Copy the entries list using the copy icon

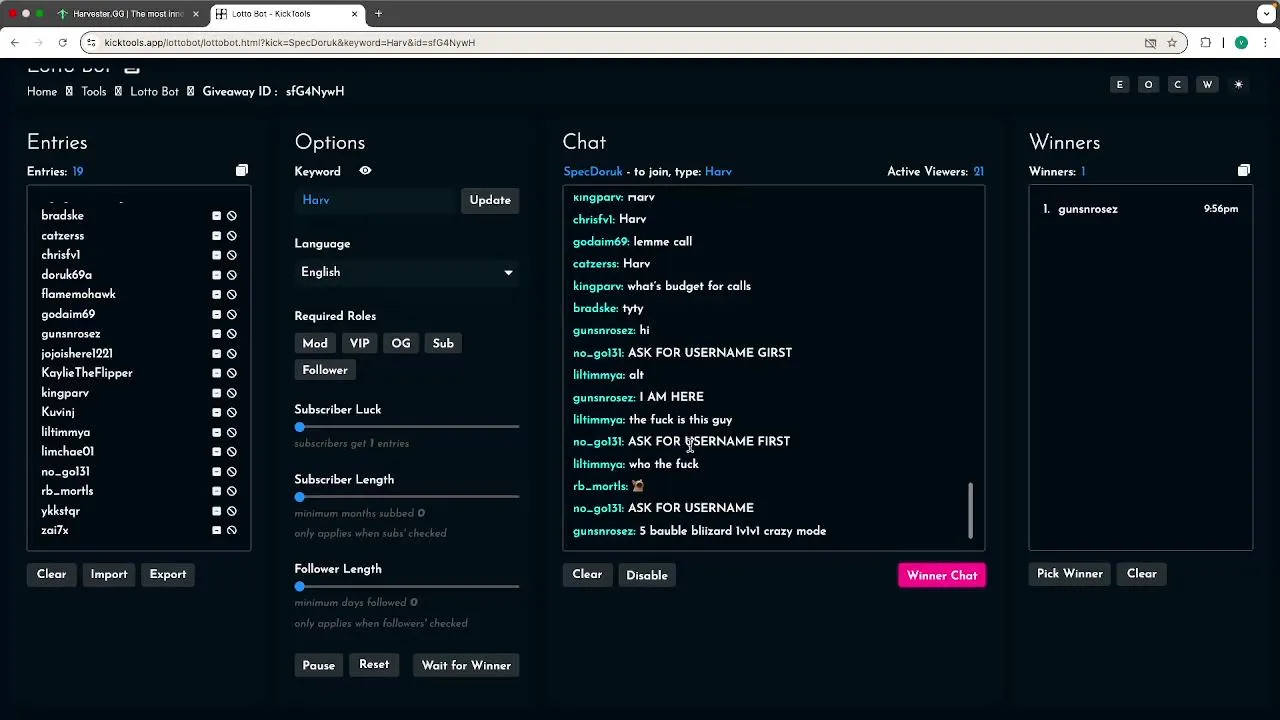pos(242,171)
